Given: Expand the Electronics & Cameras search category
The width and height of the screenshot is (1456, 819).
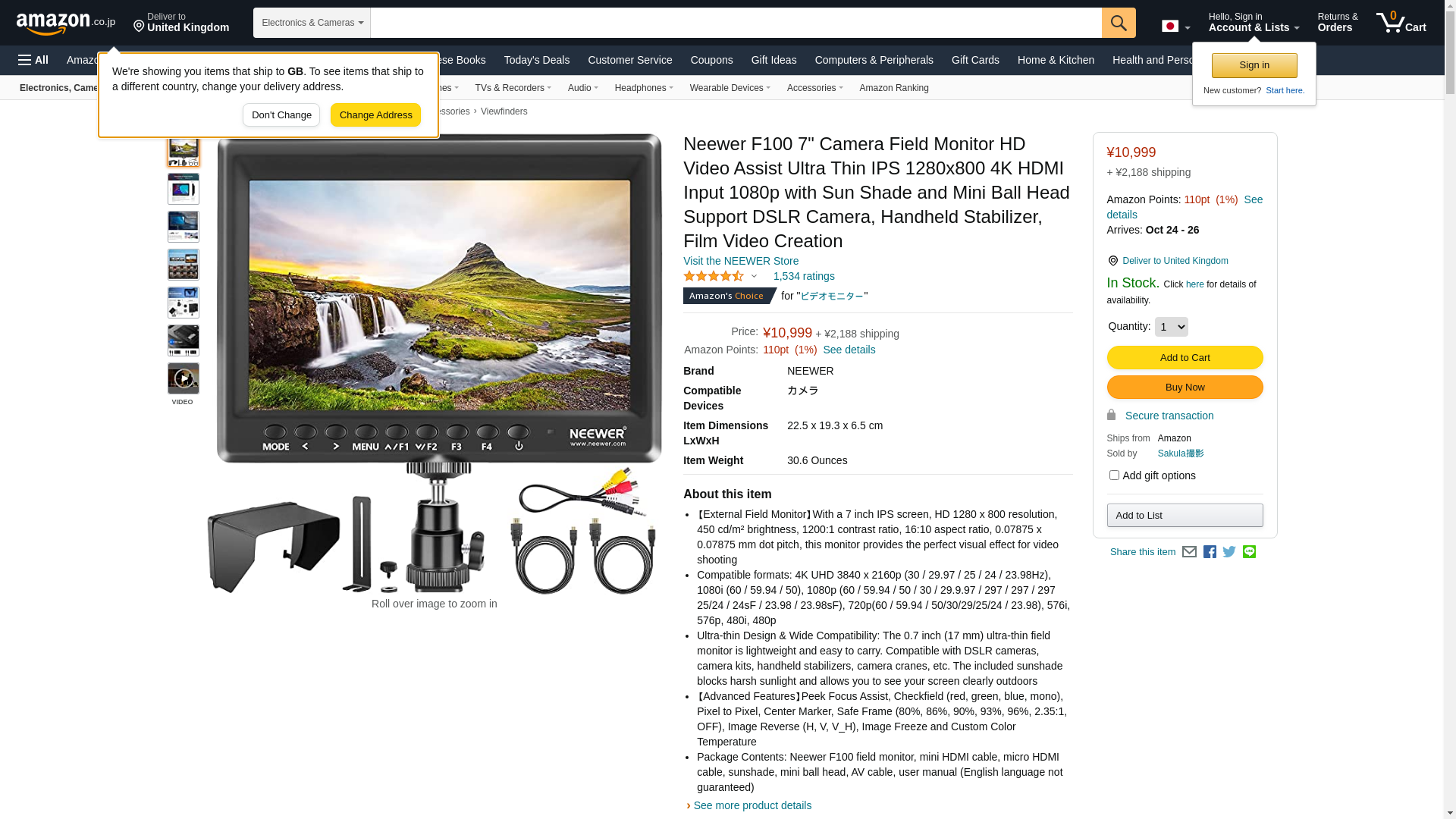Looking at the screenshot, I should pyautogui.click(x=312, y=23).
